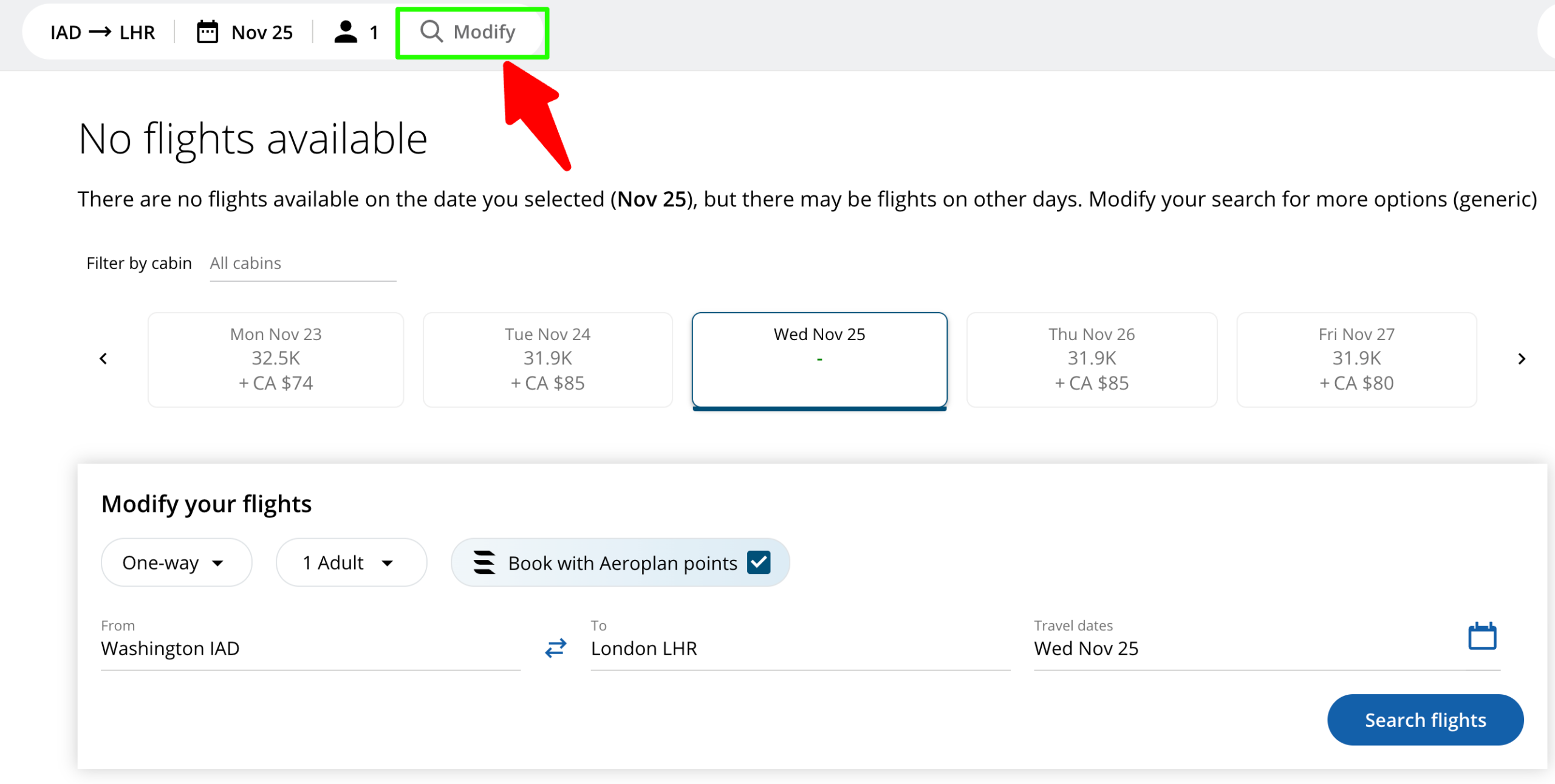Uncheck Book with Aeroplan points checkbox

click(x=759, y=562)
